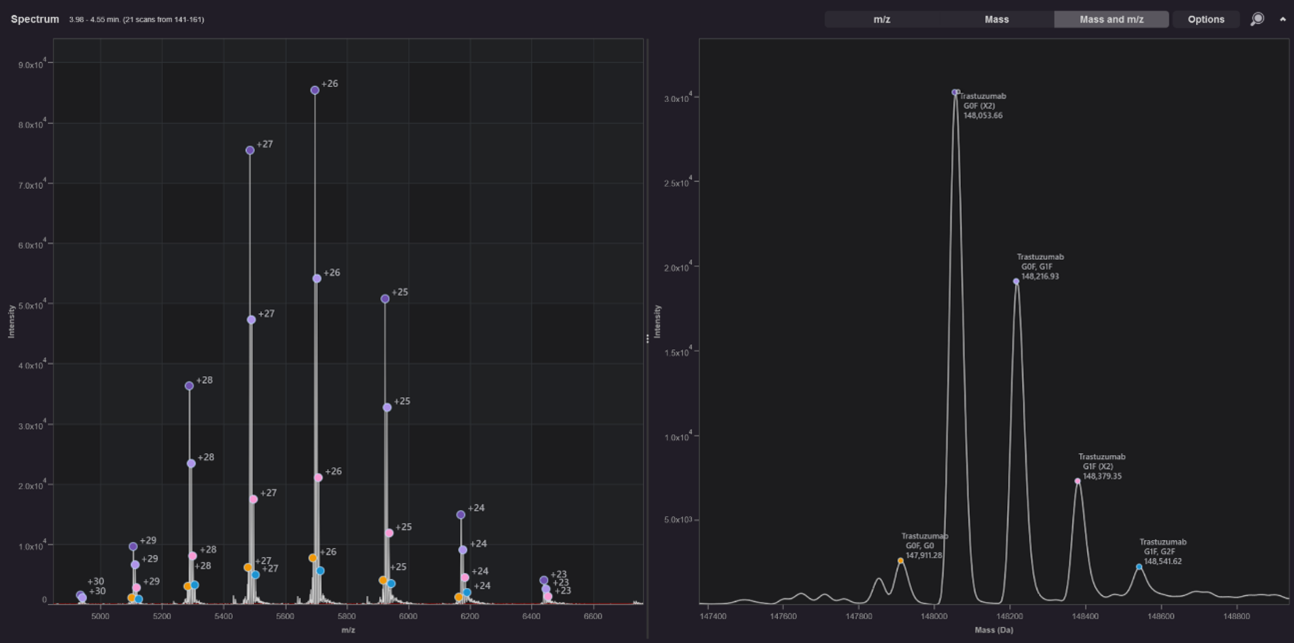1294x643 pixels.
Task: Select the Mass and m/z combined view
Action: coord(1110,18)
